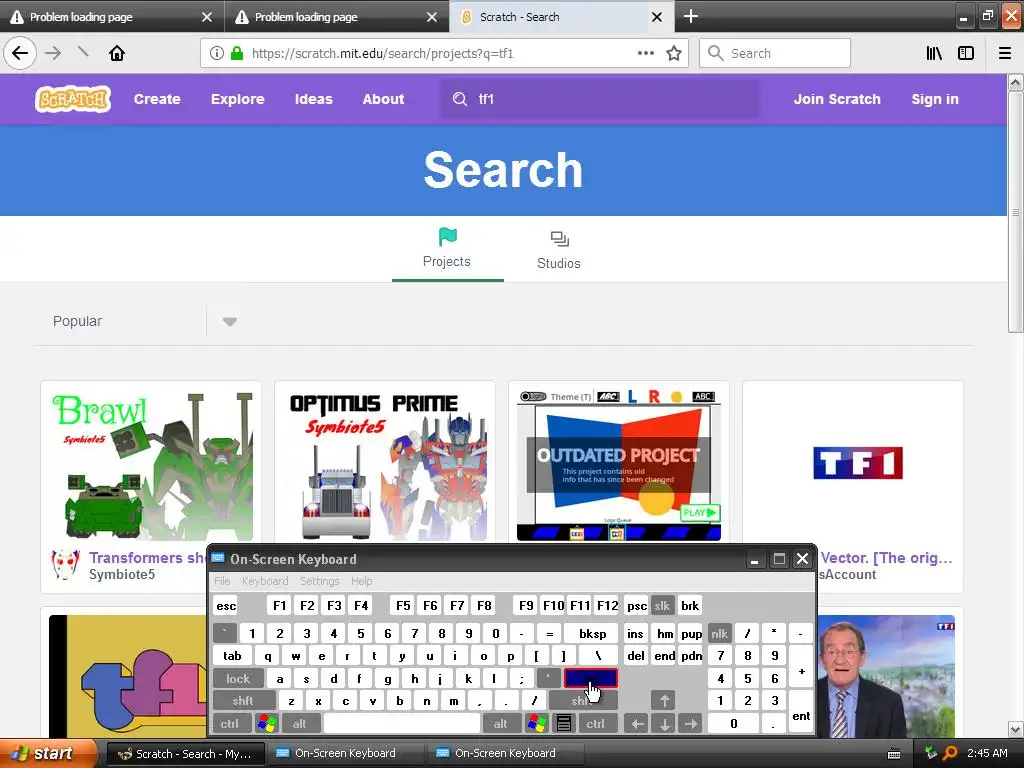Click the bksp key on keyboard
This screenshot has width=1024, height=768.
click(x=592, y=633)
